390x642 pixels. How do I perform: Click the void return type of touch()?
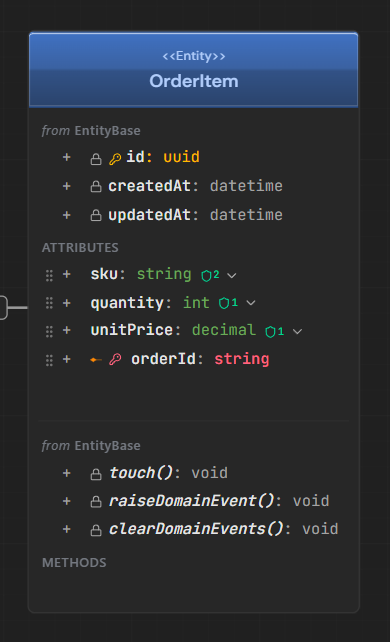[210, 473]
